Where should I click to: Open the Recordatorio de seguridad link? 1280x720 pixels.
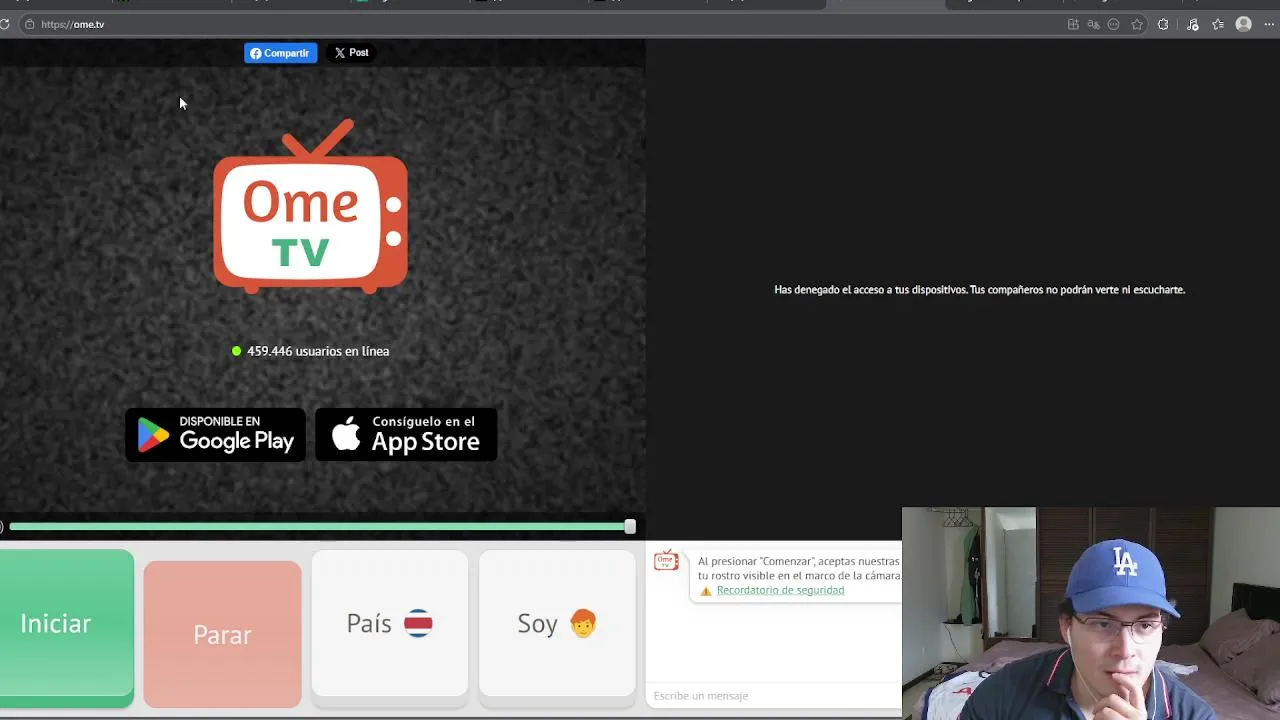point(780,590)
